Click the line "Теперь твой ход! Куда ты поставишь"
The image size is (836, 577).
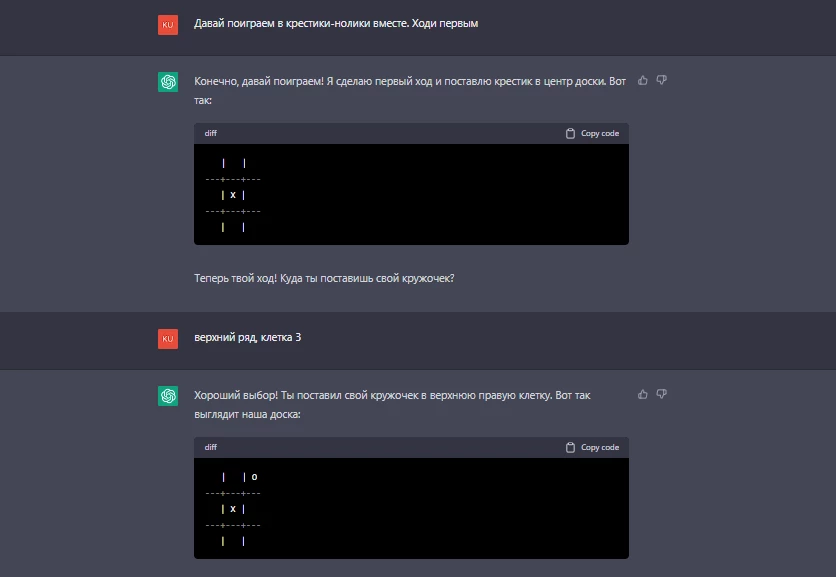click(x=324, y=278)
